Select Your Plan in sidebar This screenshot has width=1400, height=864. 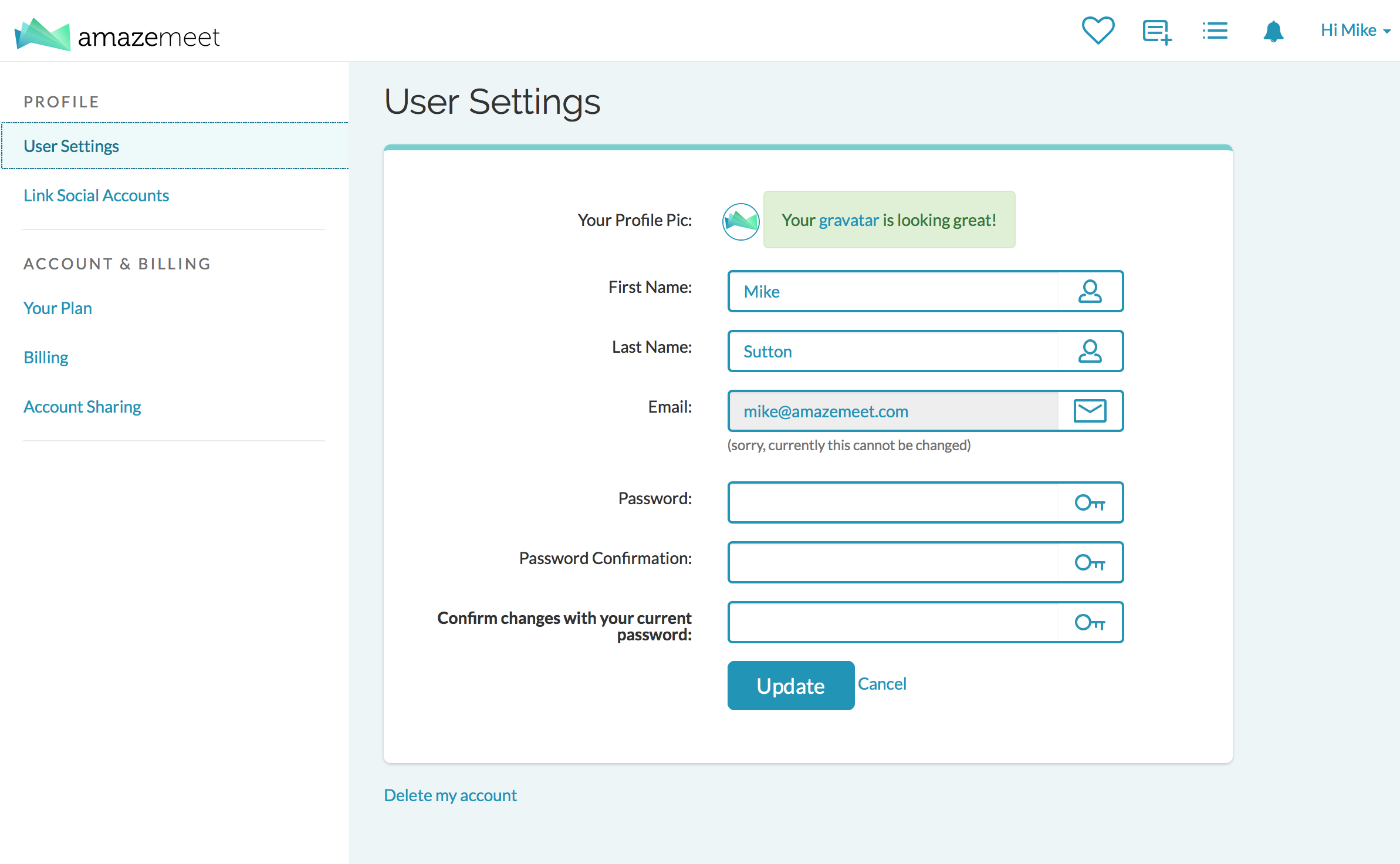click(58, 308)
